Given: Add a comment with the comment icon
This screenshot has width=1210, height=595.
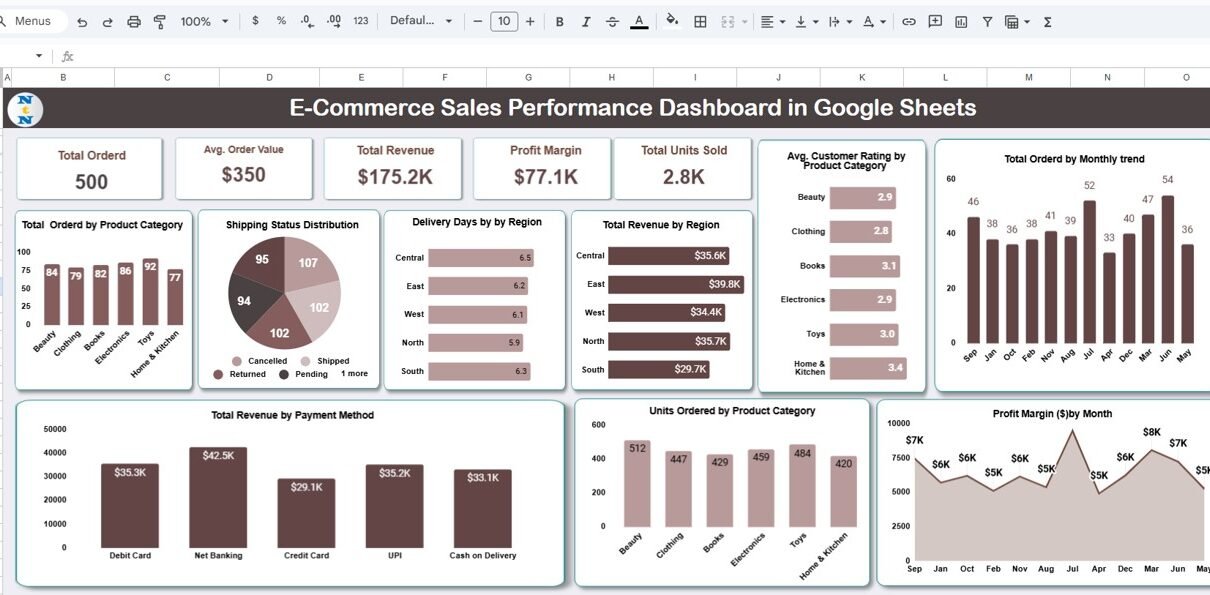Looking at the screenshot, I should tap(935, 21).
